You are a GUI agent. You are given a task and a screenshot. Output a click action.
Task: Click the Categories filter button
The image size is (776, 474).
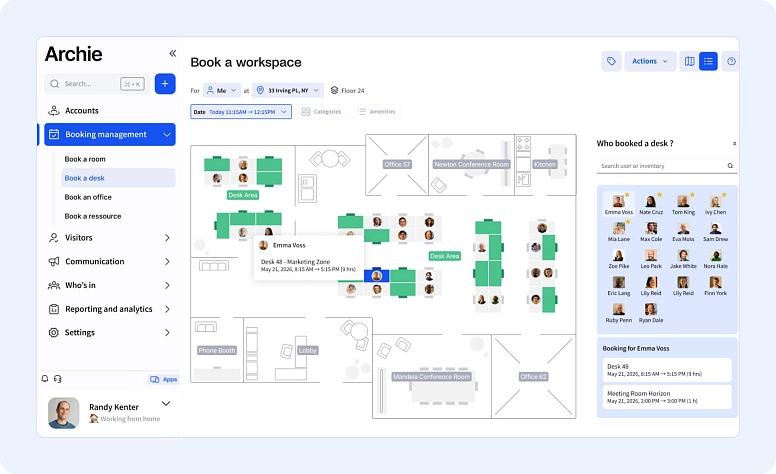(x=321, y=112)
